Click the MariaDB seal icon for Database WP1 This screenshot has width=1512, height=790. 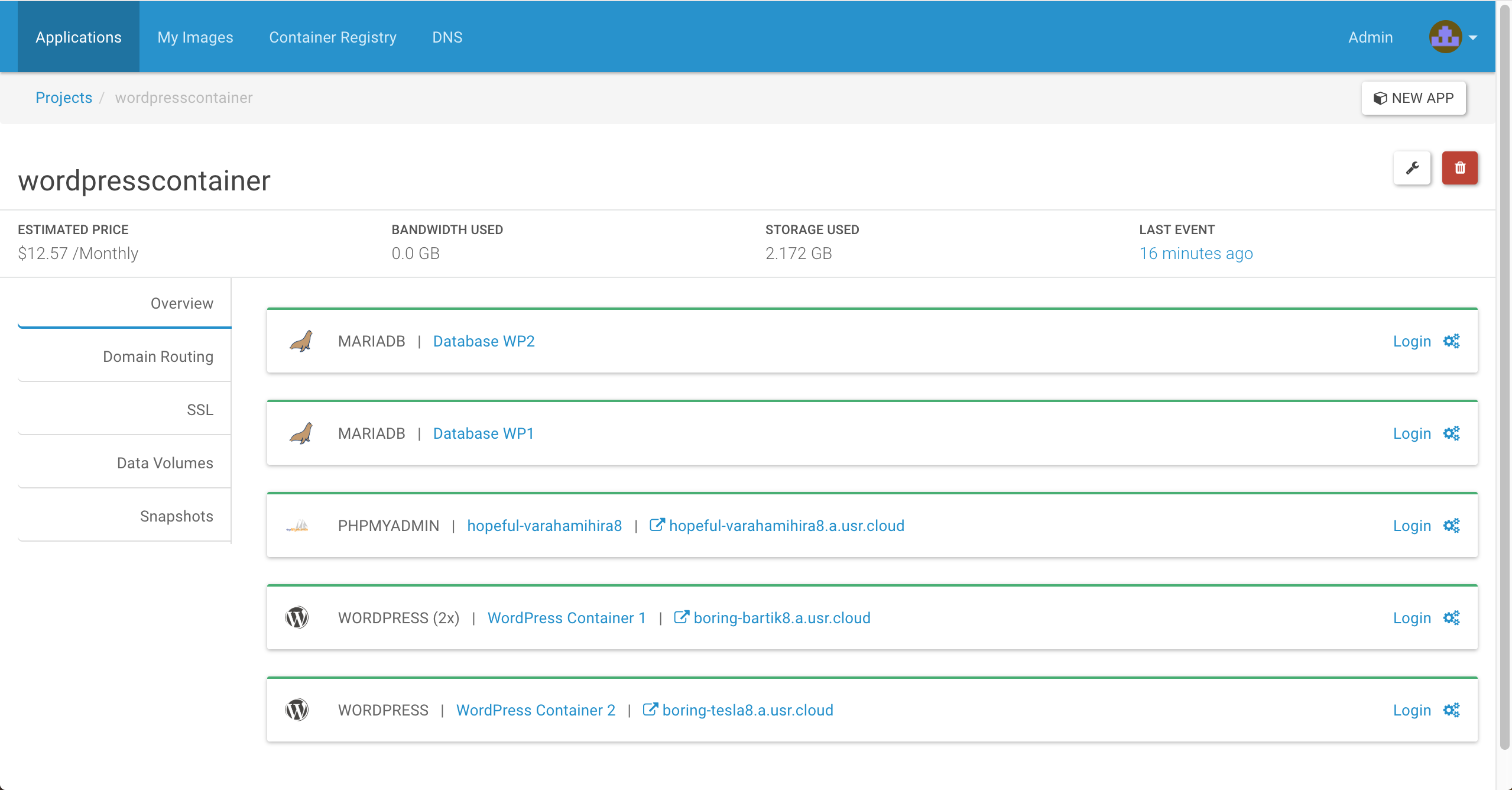(x=301, y=433)
